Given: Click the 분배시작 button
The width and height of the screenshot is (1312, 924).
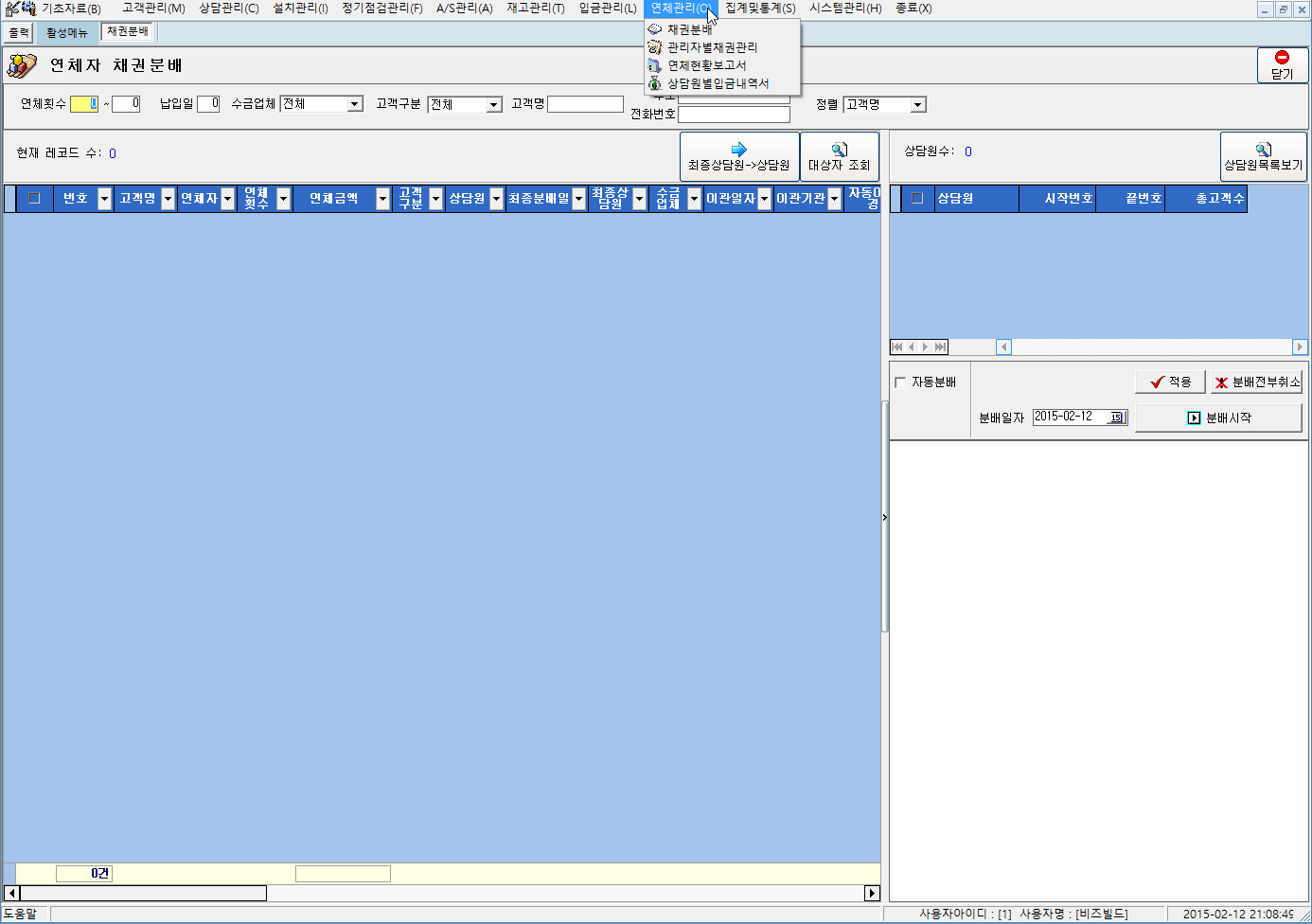Looking at the screenshot, I should [1219, 418].
